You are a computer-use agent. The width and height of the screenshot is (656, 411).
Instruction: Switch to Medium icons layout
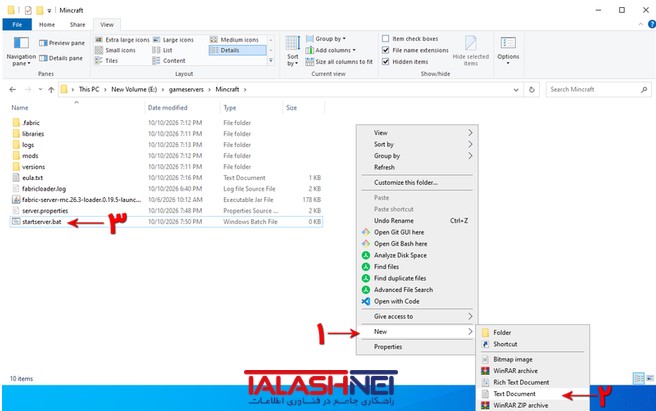[234, 40]
